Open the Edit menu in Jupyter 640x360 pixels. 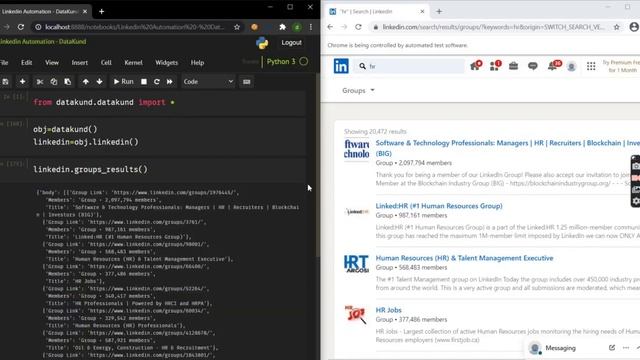(27, 62)
